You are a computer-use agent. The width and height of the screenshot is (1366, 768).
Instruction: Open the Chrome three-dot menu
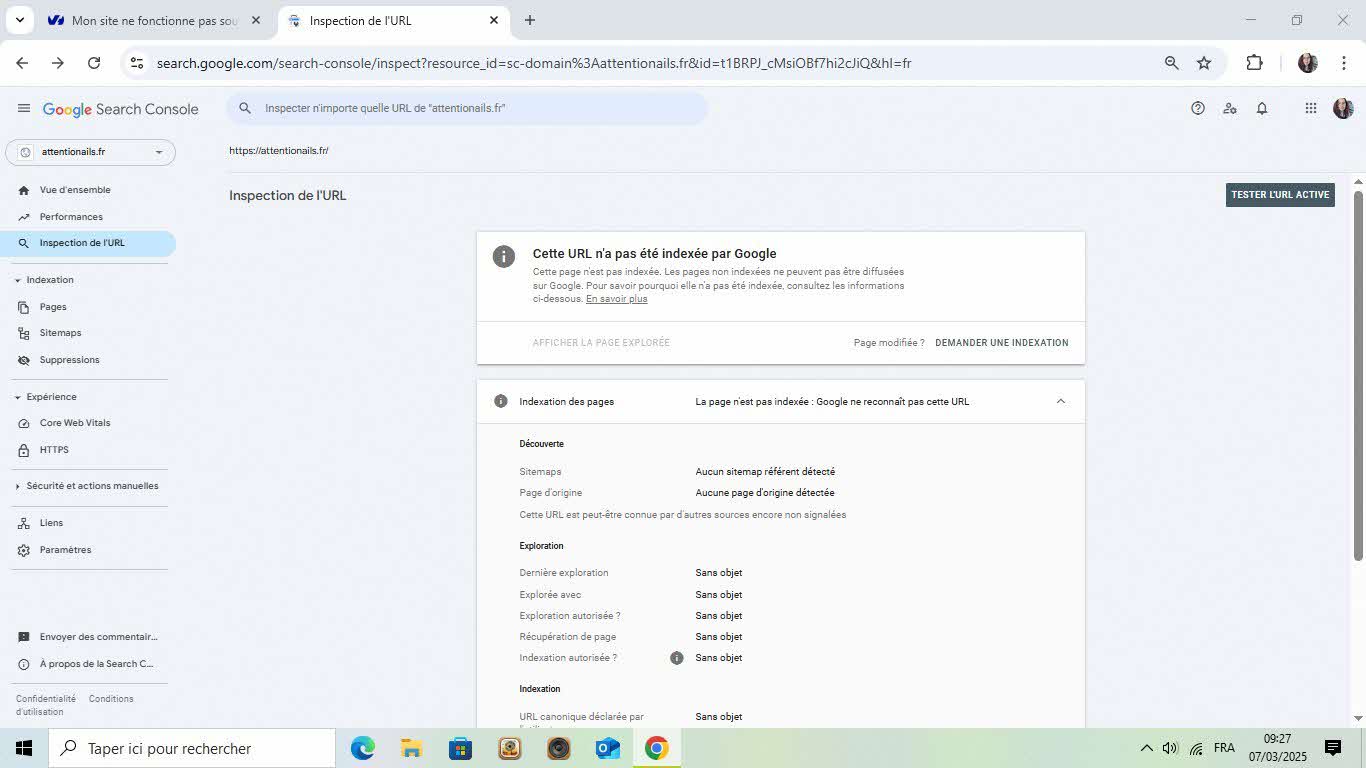(1344, 63)
